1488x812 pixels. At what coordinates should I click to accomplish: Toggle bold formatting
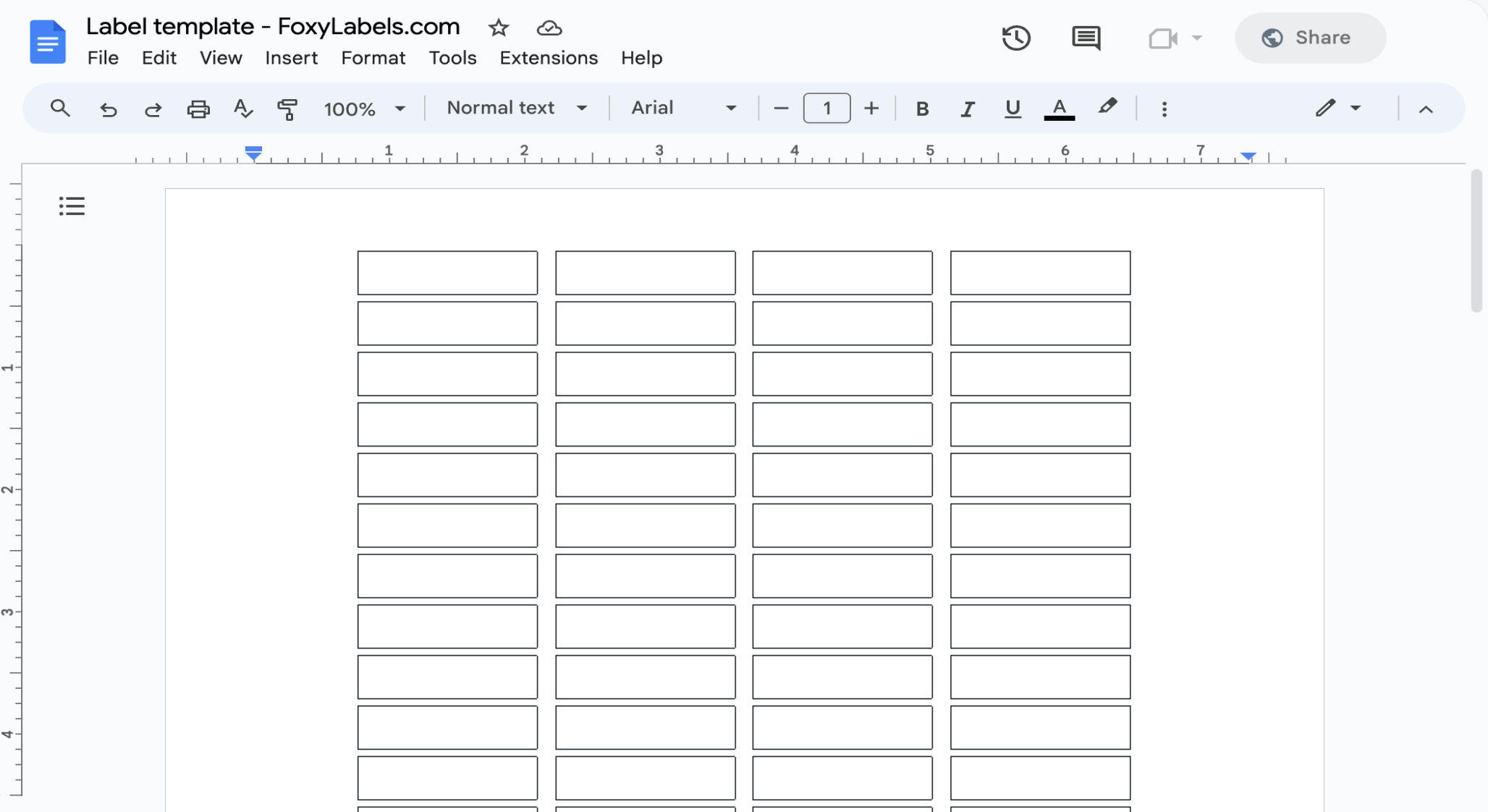click(922, 109)
